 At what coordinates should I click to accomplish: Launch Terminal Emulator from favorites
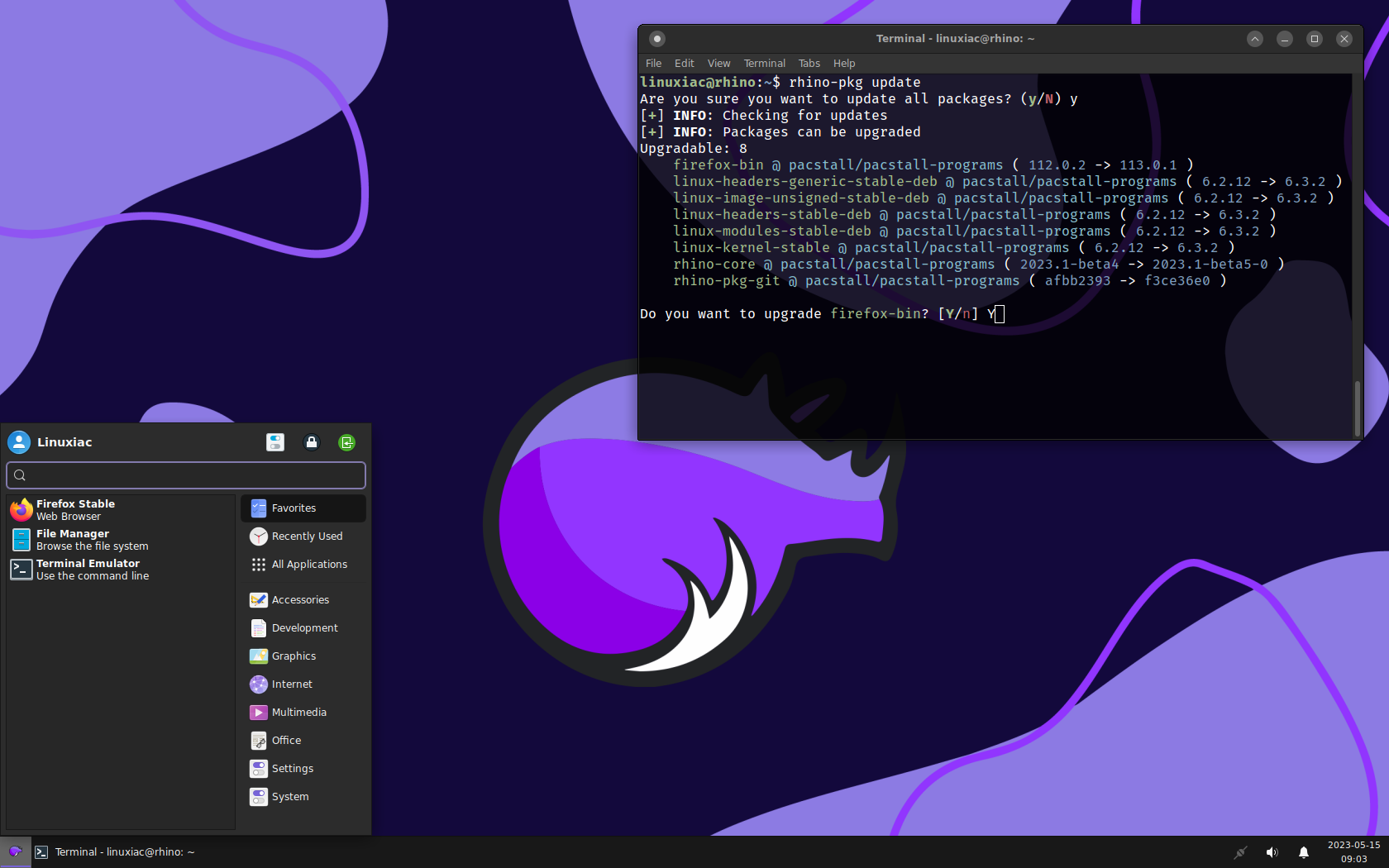click(x=121, y=570)
